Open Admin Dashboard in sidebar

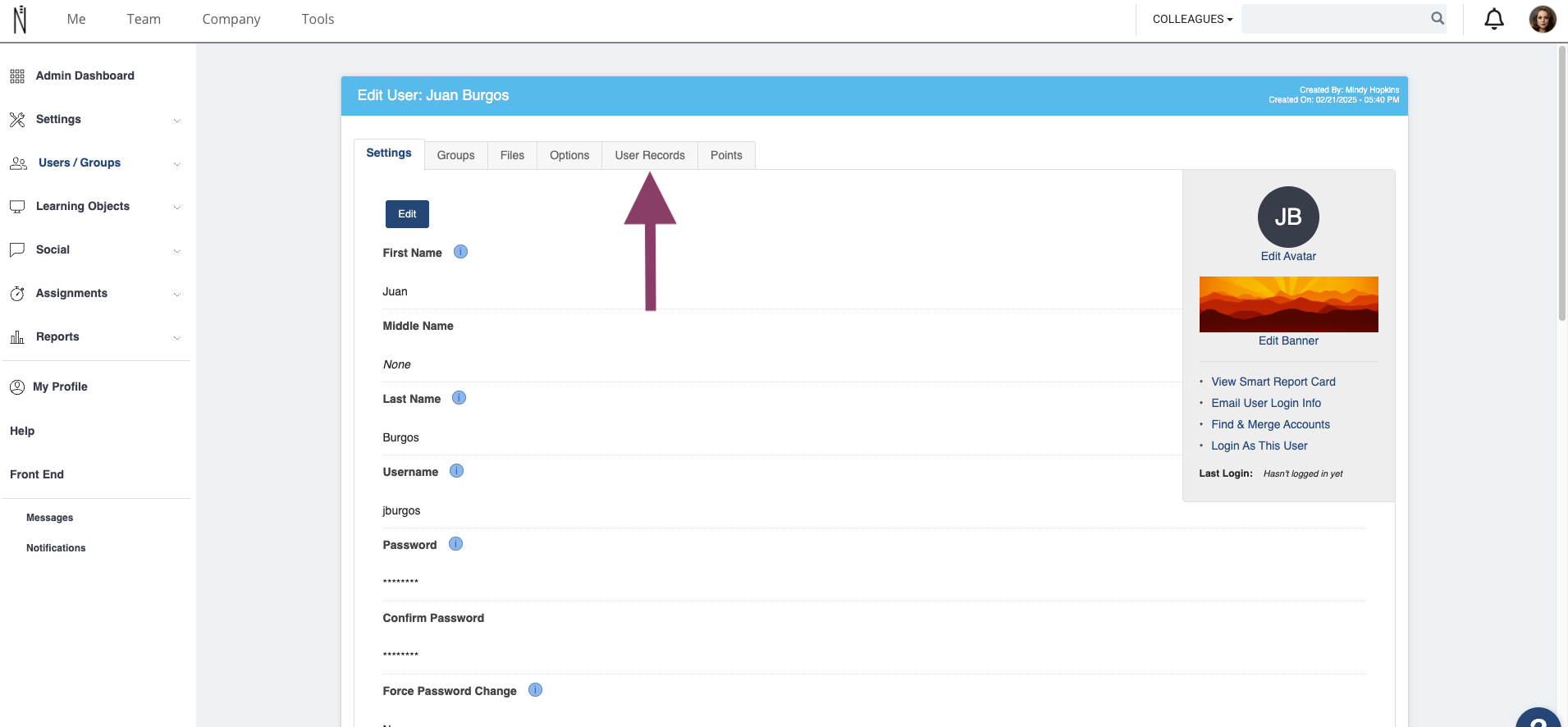[x=85, y=75]
